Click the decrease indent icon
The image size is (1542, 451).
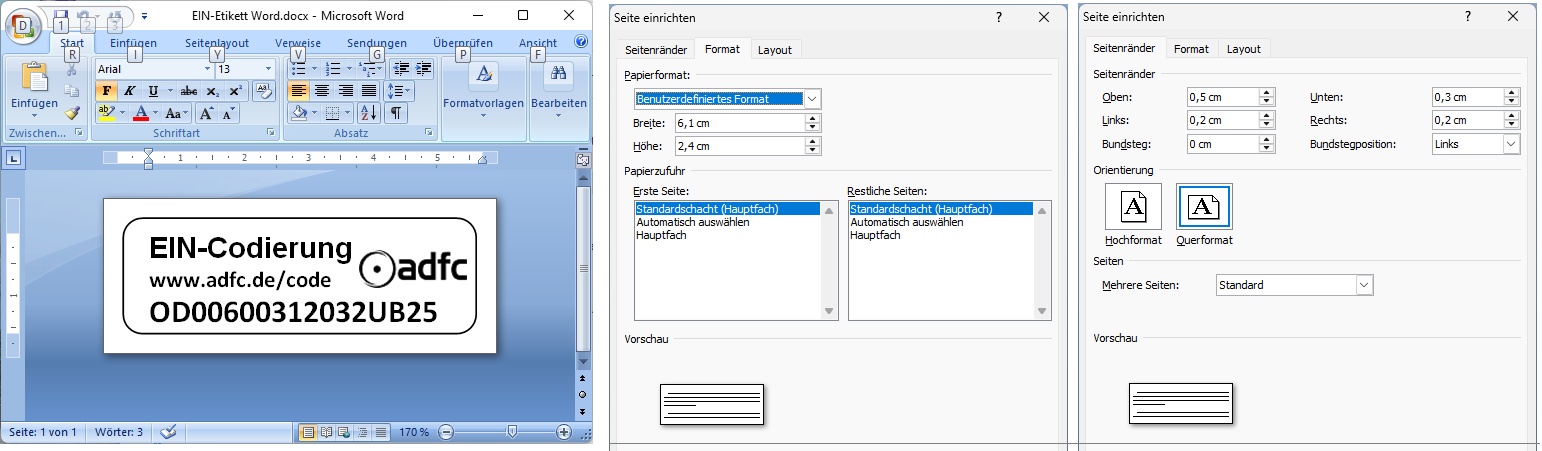(401, 69)
